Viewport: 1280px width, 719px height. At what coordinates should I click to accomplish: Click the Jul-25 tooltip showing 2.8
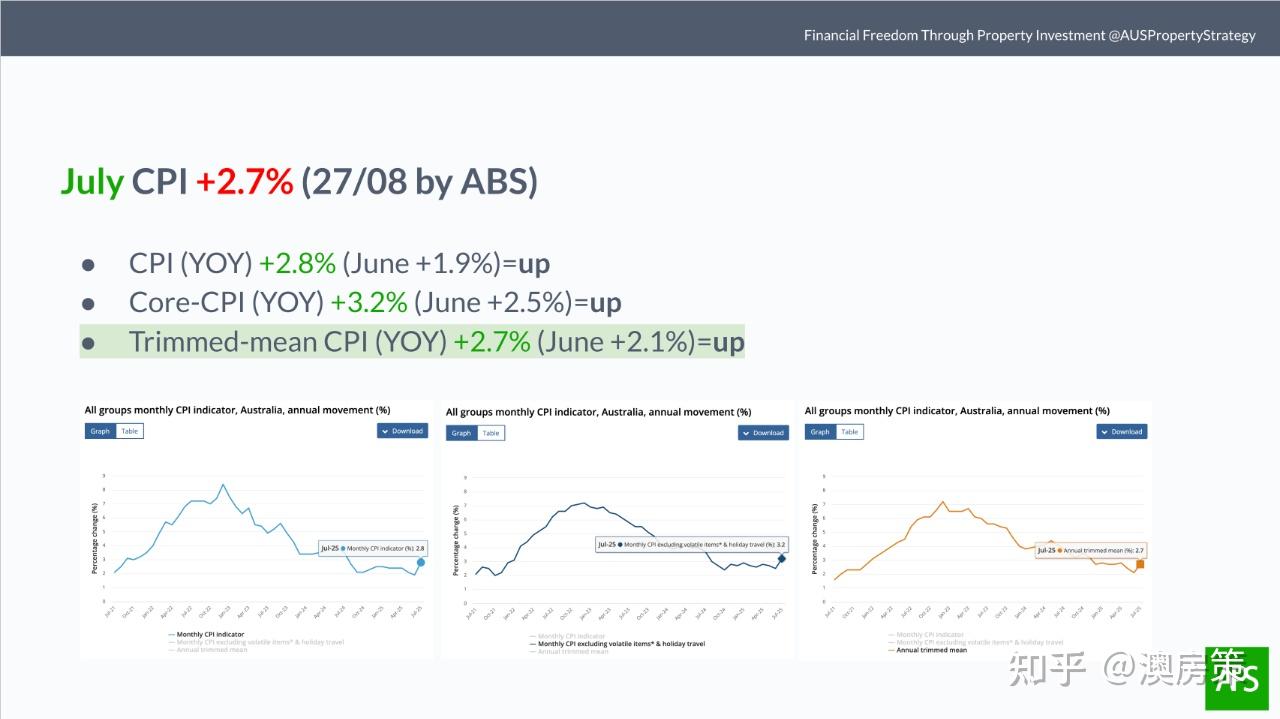pyautogui.click(x=374, y=548)
